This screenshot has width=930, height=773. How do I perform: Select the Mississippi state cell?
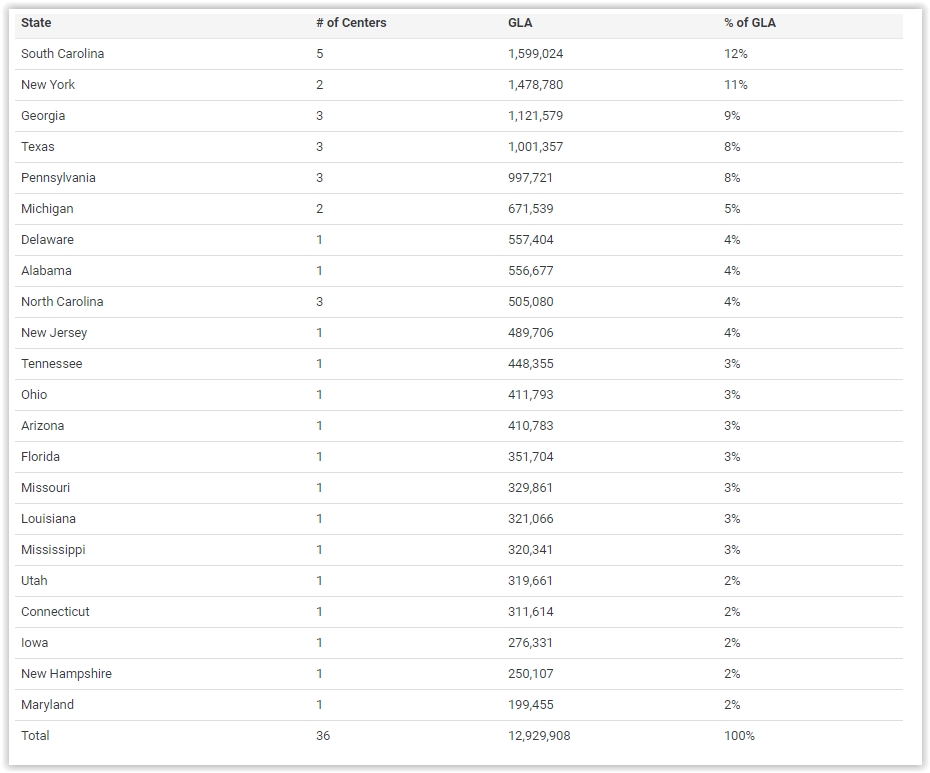53,550
